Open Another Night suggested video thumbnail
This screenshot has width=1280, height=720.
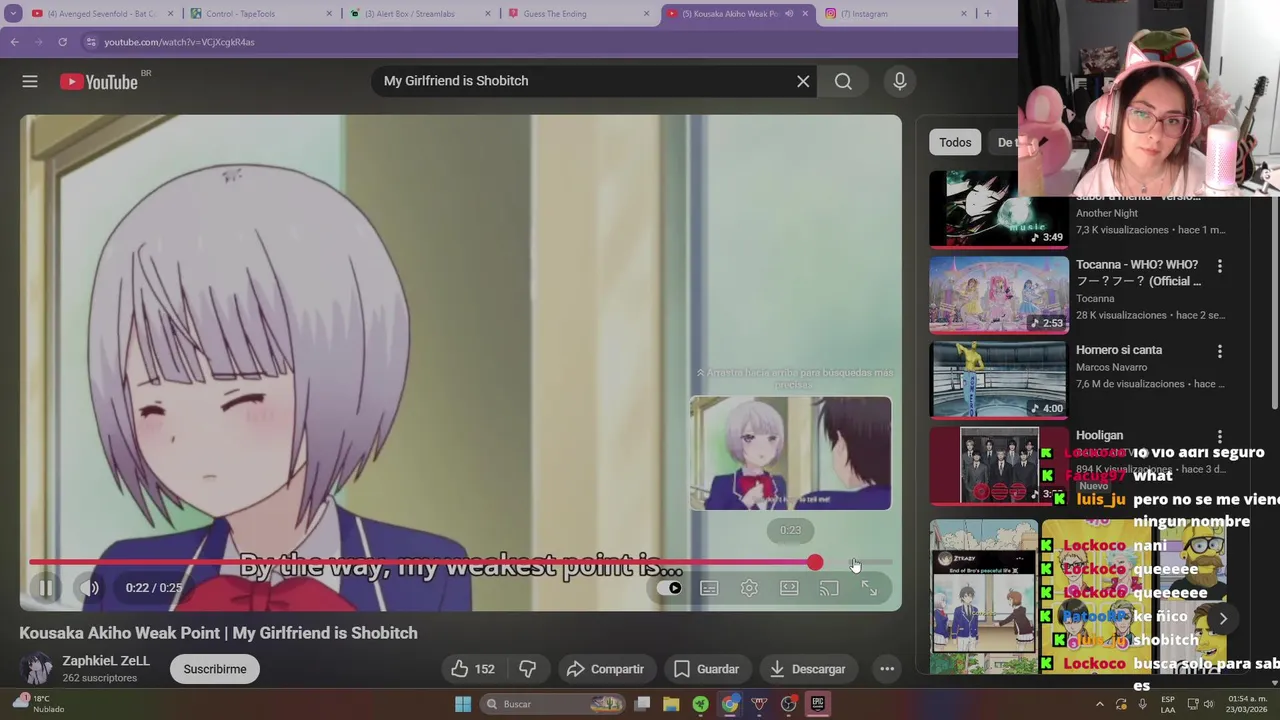[x=999, y=209]
